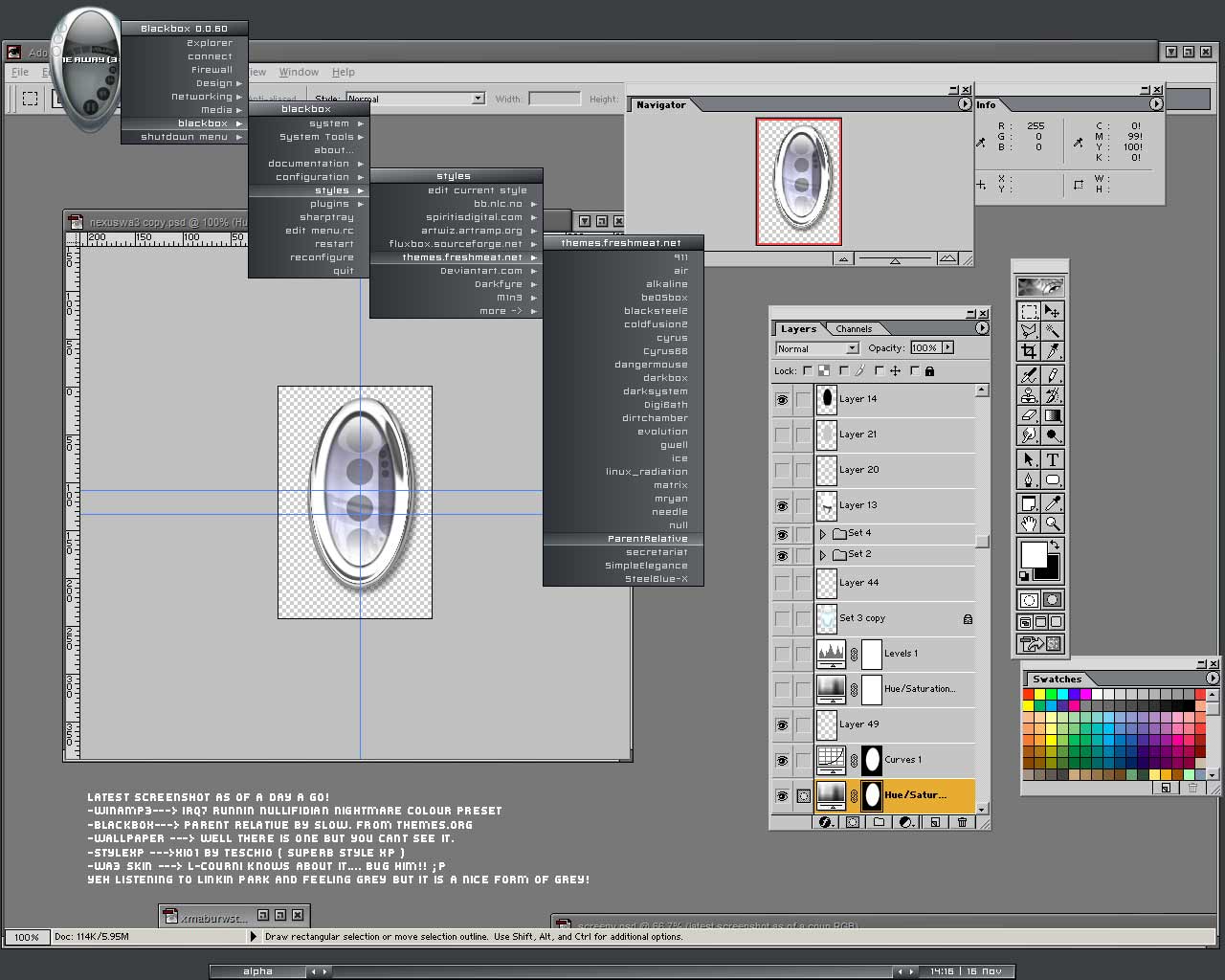Add a layer style in Layers panel
This screenshot has height=980, width=1225.
[x=826, y=822]
